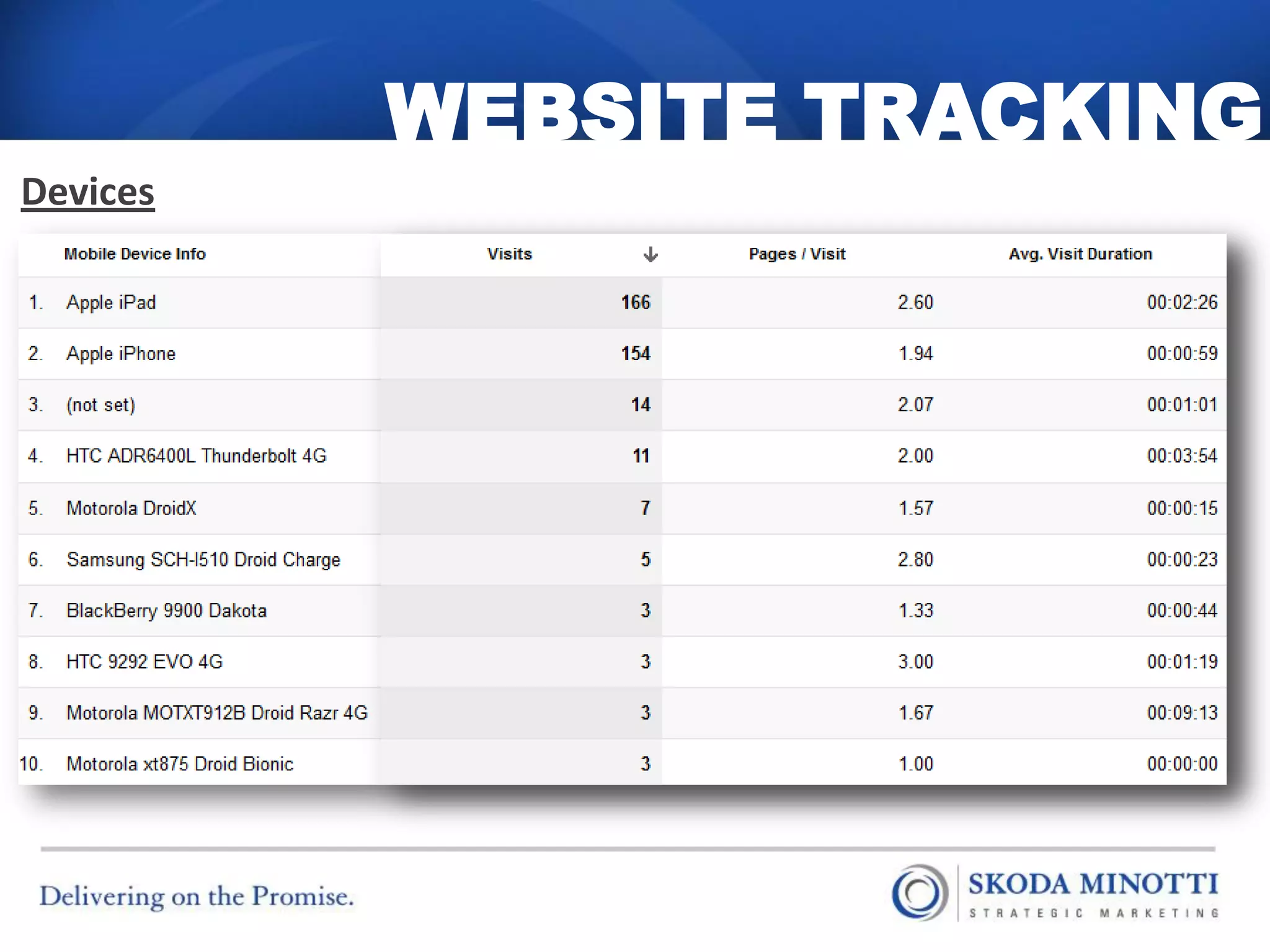This screenshot has width=1270, height=952.
Task: Click the 166 visits value
Action: pos(636,302)
